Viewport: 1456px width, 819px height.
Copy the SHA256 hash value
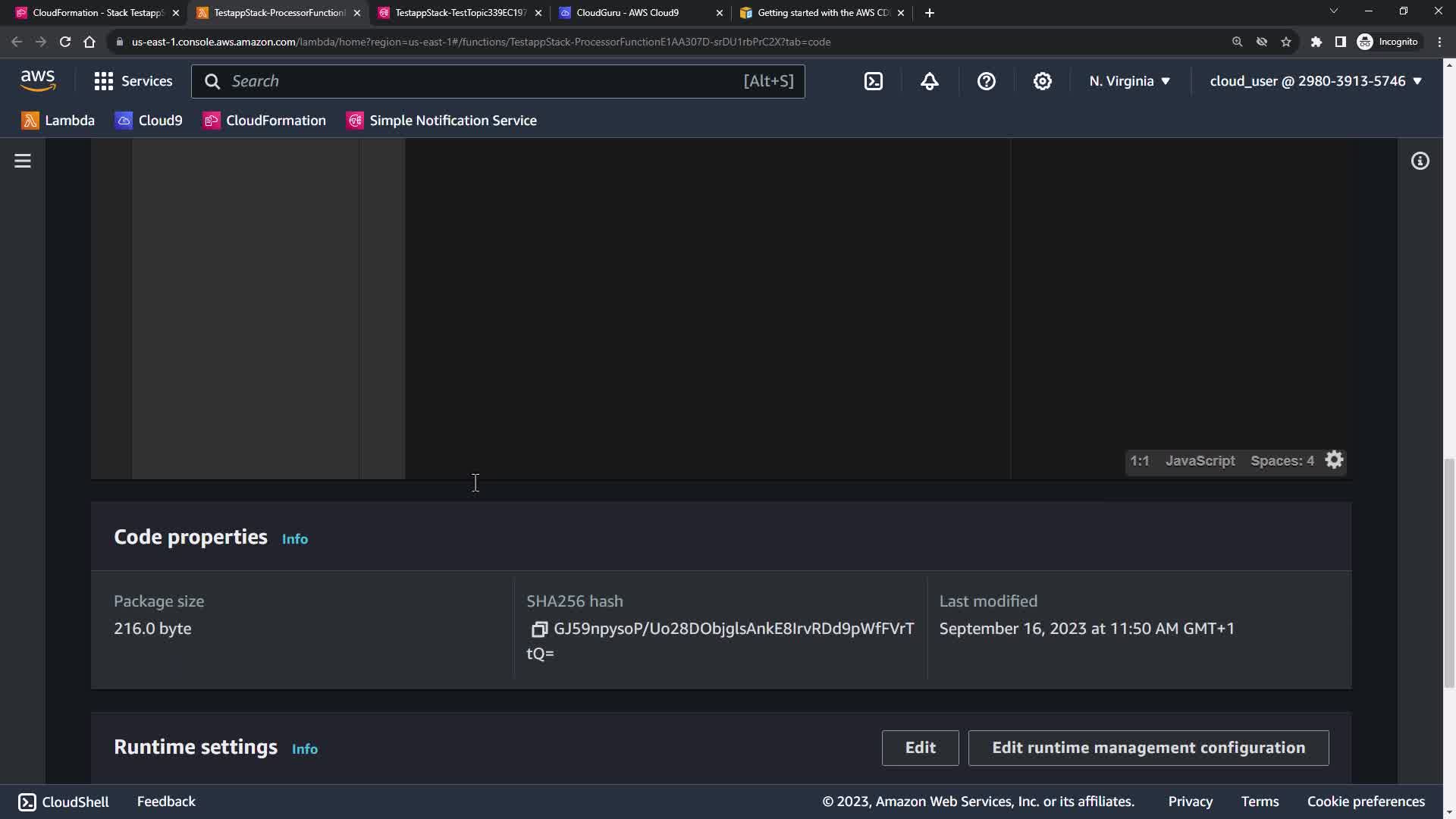pos(539,629)
